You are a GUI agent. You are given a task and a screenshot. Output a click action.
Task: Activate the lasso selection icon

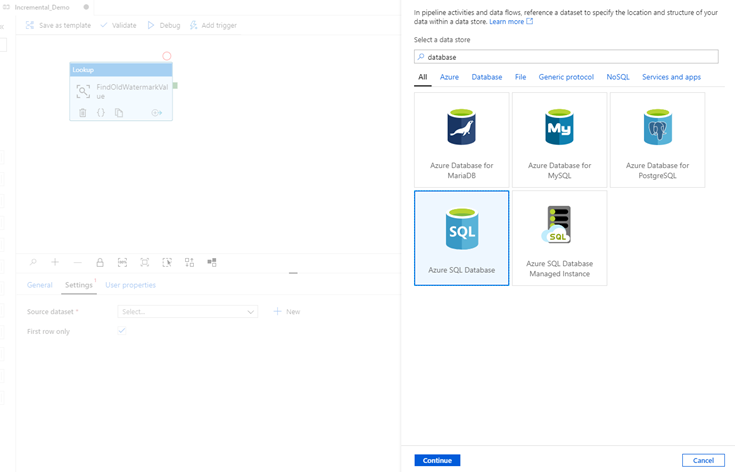(167, 262)
